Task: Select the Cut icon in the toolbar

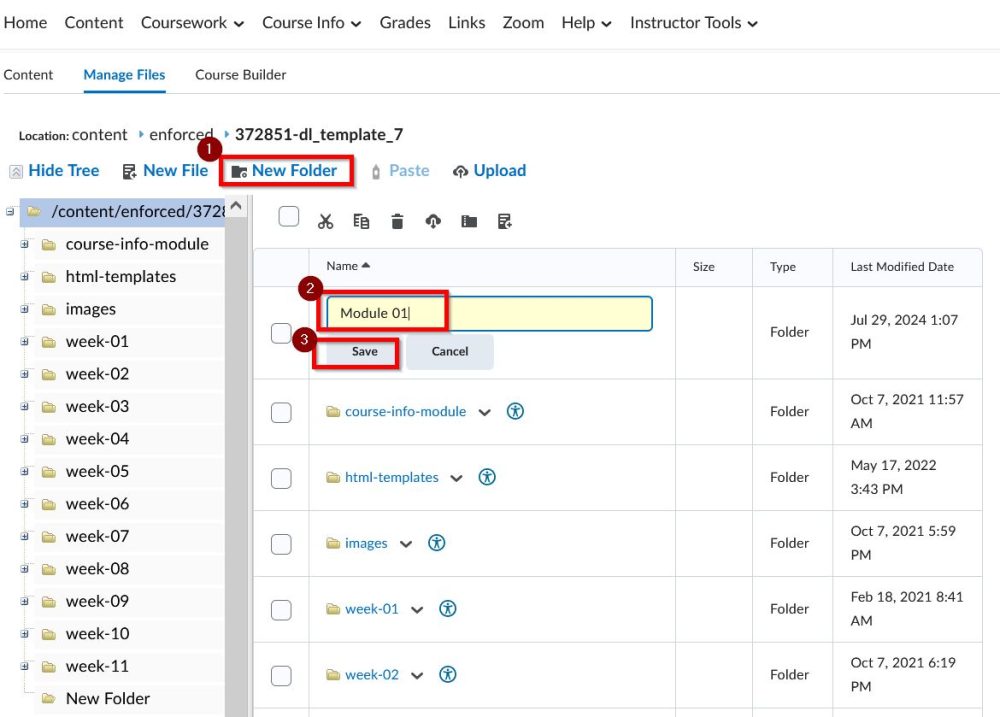Action: point(325,220)
